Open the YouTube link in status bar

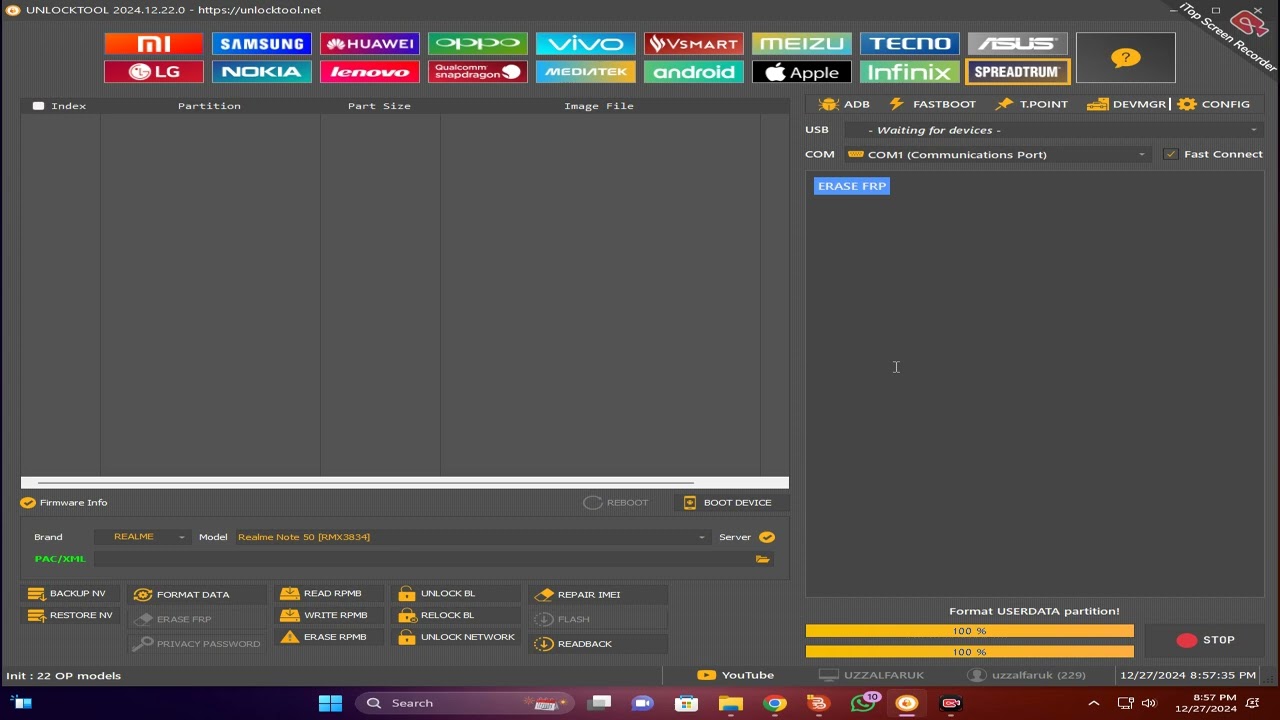point(736,675)
